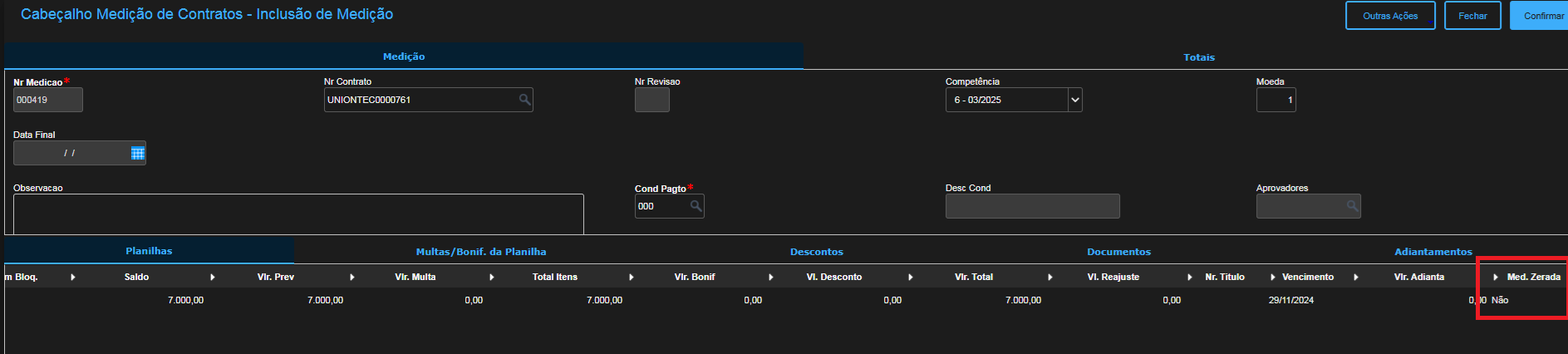Click the arrow before the Med. Zerada header
This screenshot has width=1568, height=354.
pos(1496,277)
